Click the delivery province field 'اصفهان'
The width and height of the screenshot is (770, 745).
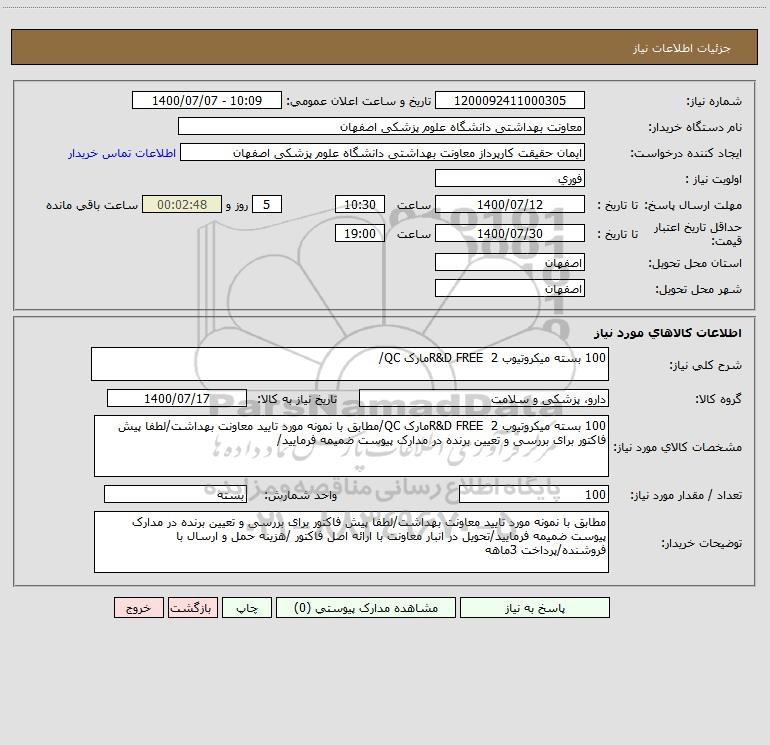click(x=510, y=263)
